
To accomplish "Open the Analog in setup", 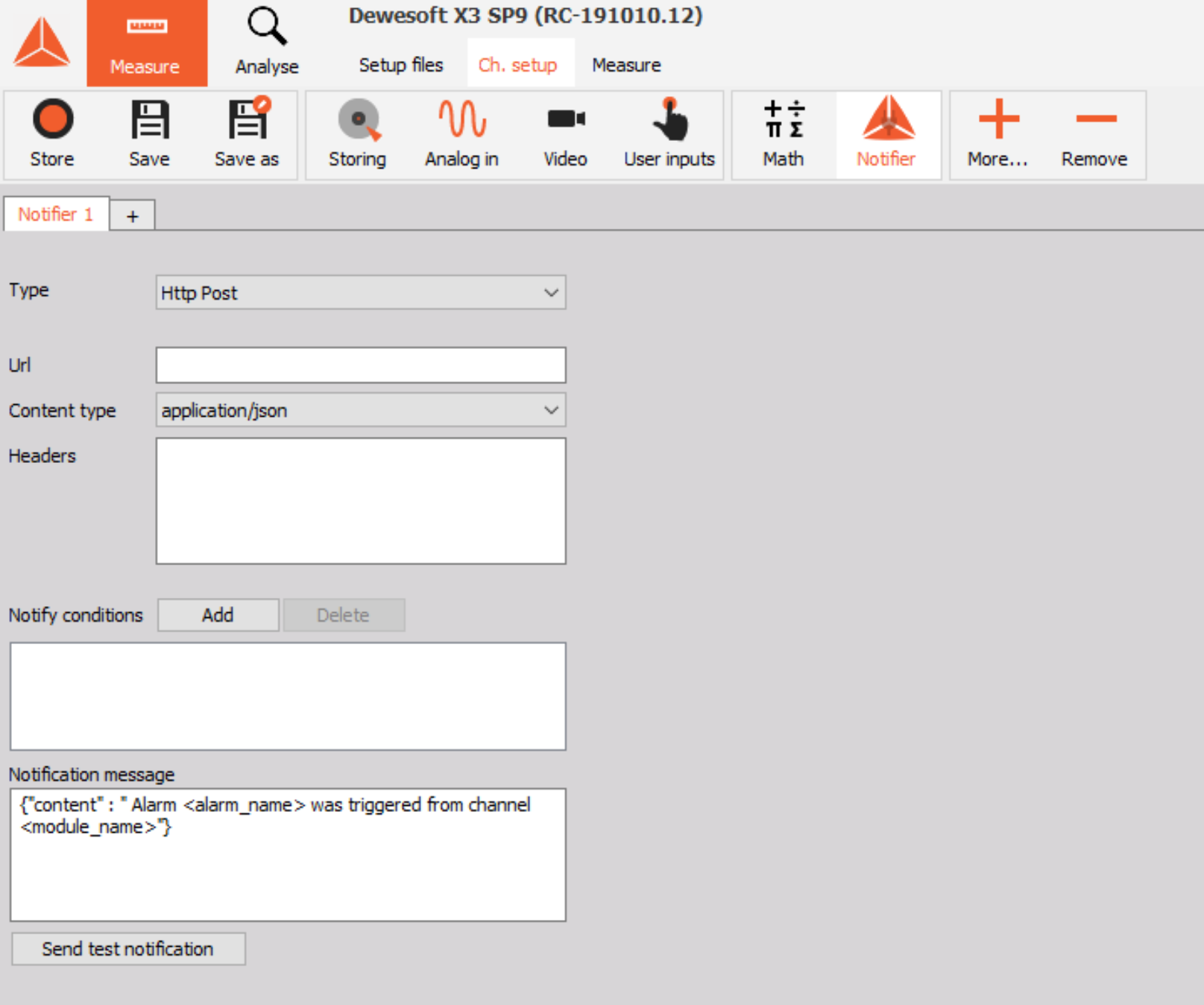I will pos(461,135).
